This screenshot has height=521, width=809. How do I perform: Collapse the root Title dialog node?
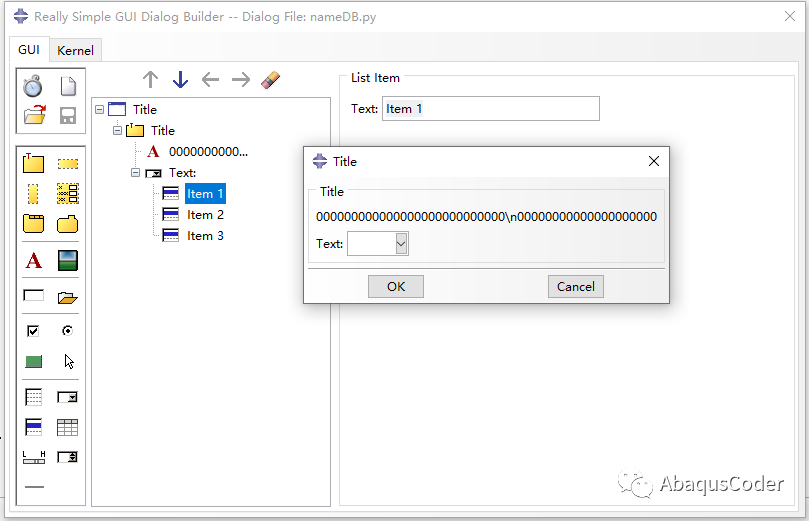click(x=100, y=109)
